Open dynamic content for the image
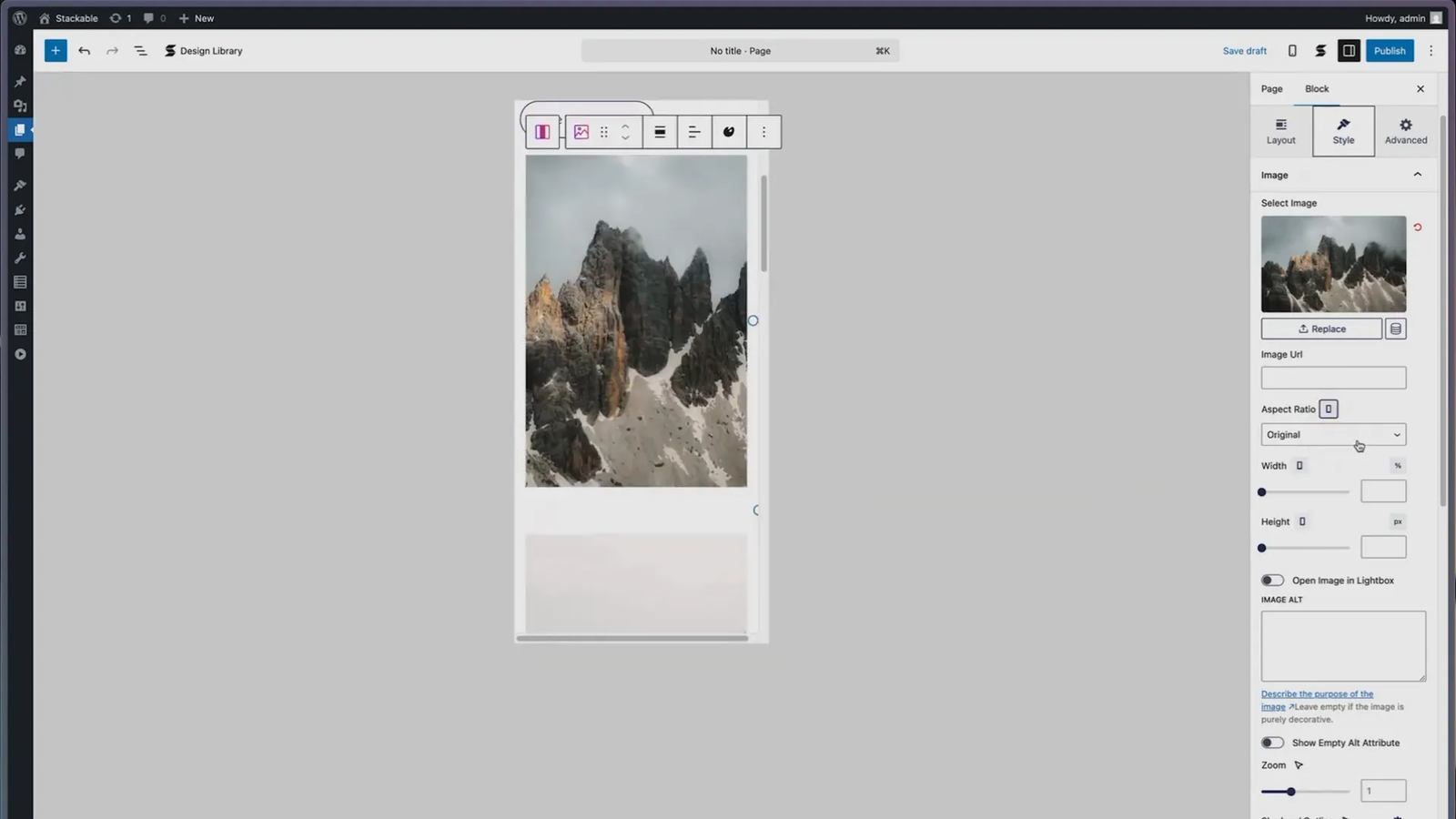This screenshot has height=819, width=1456. [1396, 329]
